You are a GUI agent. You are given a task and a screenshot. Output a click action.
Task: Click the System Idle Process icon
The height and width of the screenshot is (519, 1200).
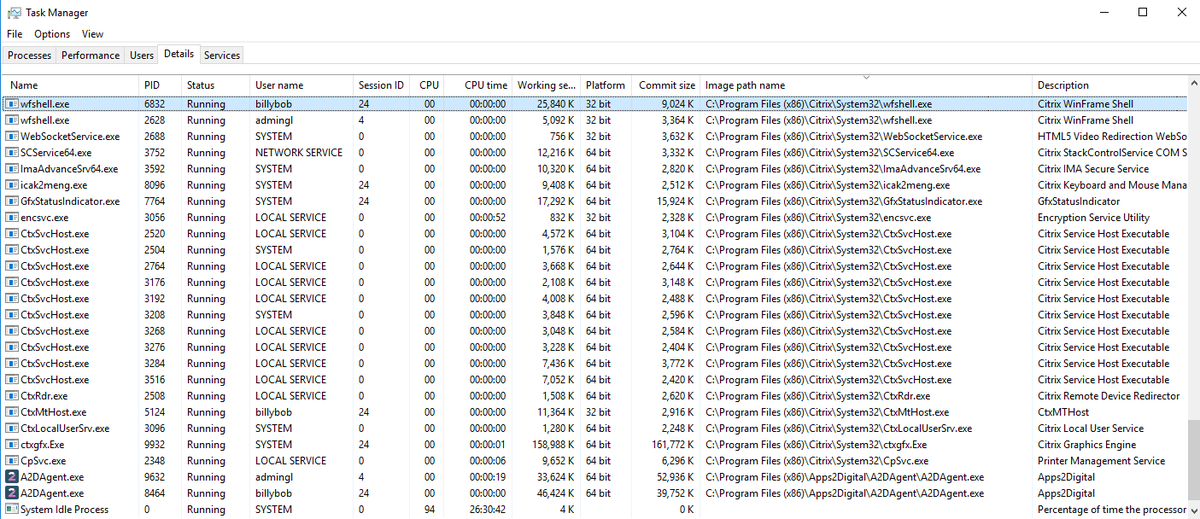(x=12, y=509)
